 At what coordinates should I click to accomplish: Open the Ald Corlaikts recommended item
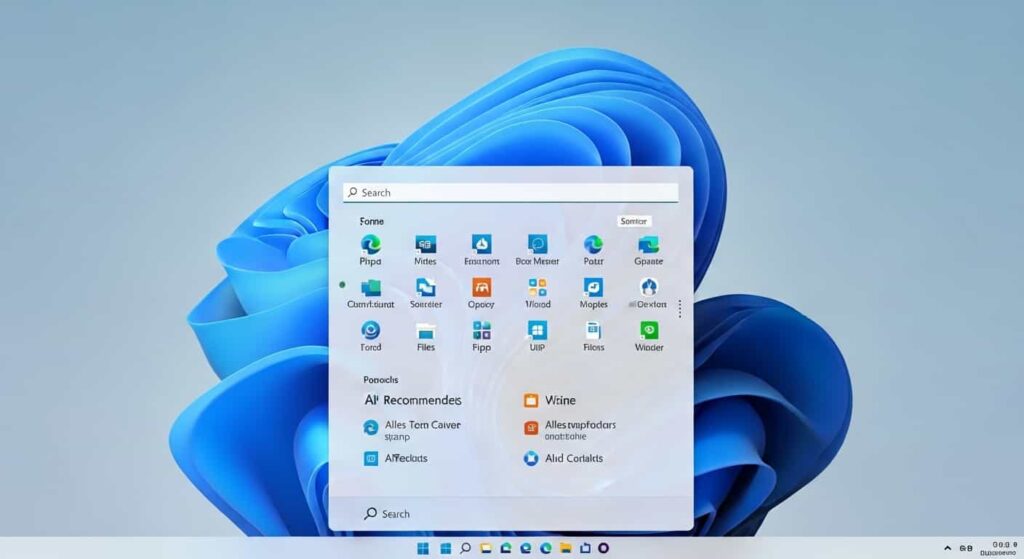click(x=563, y=458)
